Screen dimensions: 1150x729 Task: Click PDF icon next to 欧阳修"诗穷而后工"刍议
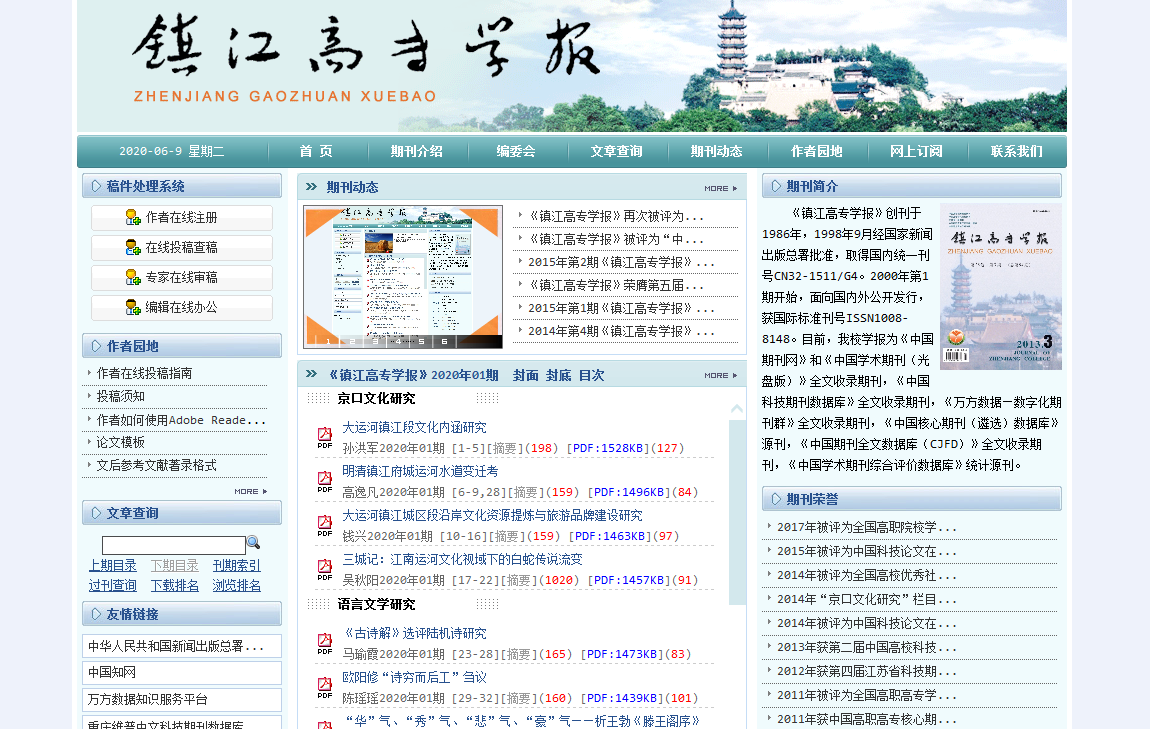(325, 687)
